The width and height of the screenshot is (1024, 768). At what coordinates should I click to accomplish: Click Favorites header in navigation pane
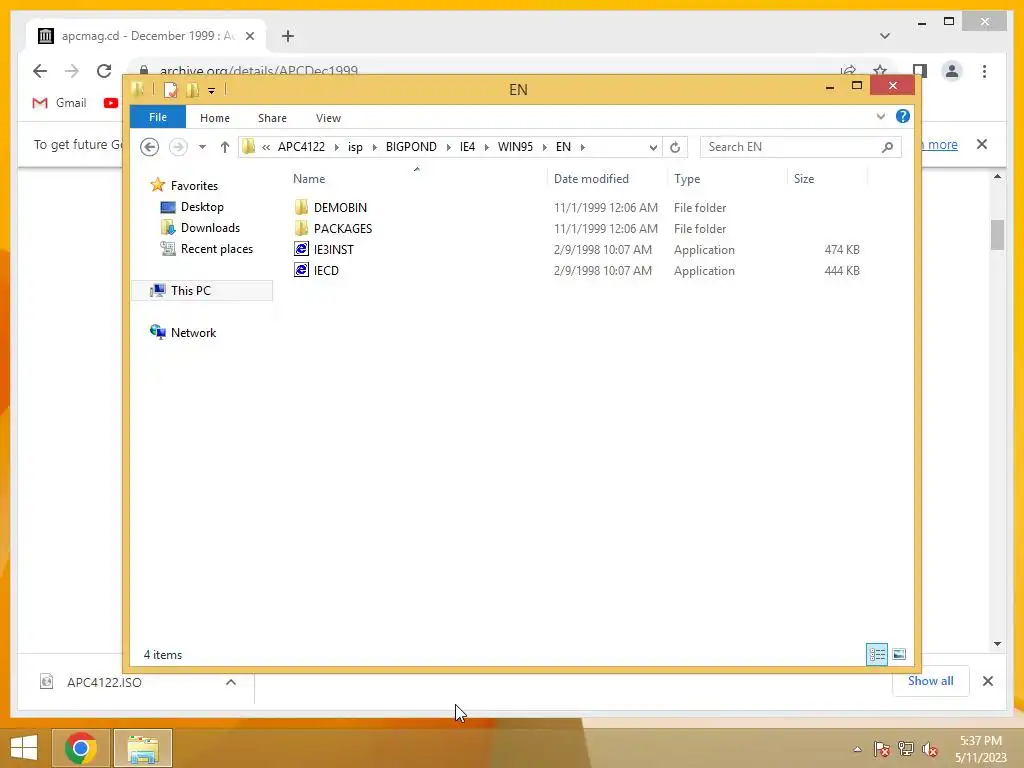point(194,186)
